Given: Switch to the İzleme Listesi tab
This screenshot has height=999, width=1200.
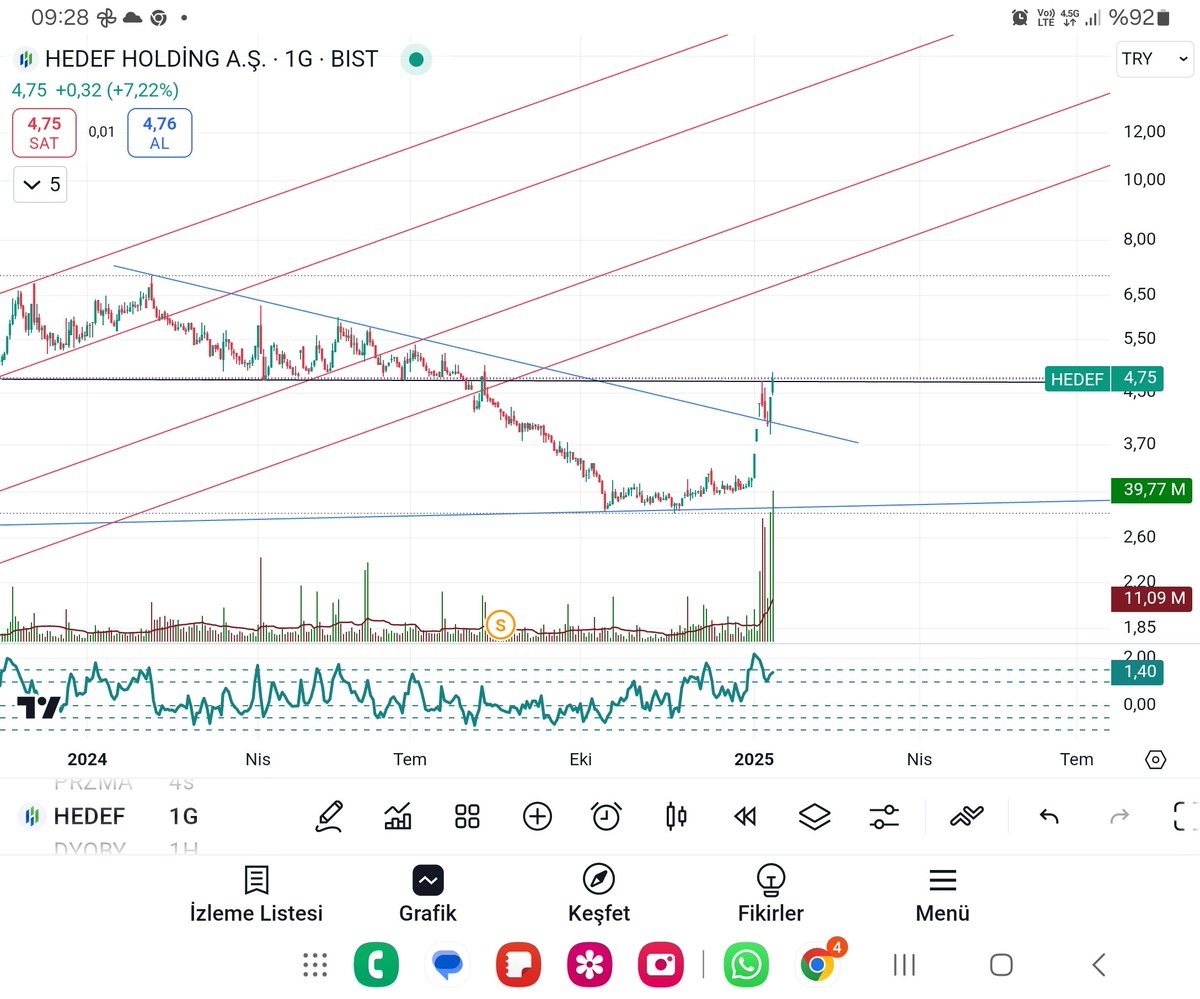Looking at the screenshot, I should 256,896.
